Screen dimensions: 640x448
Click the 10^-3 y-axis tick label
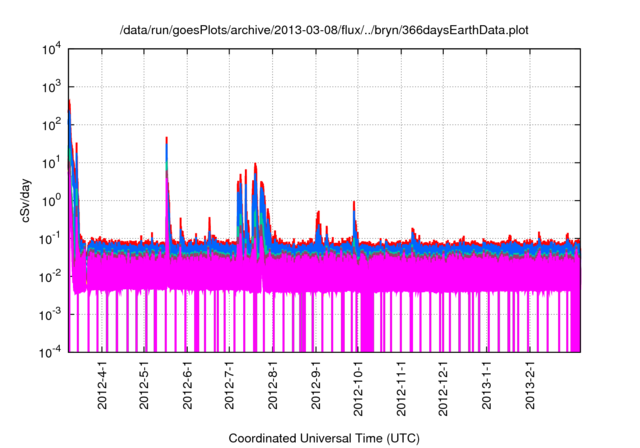(x=50, y=315)
